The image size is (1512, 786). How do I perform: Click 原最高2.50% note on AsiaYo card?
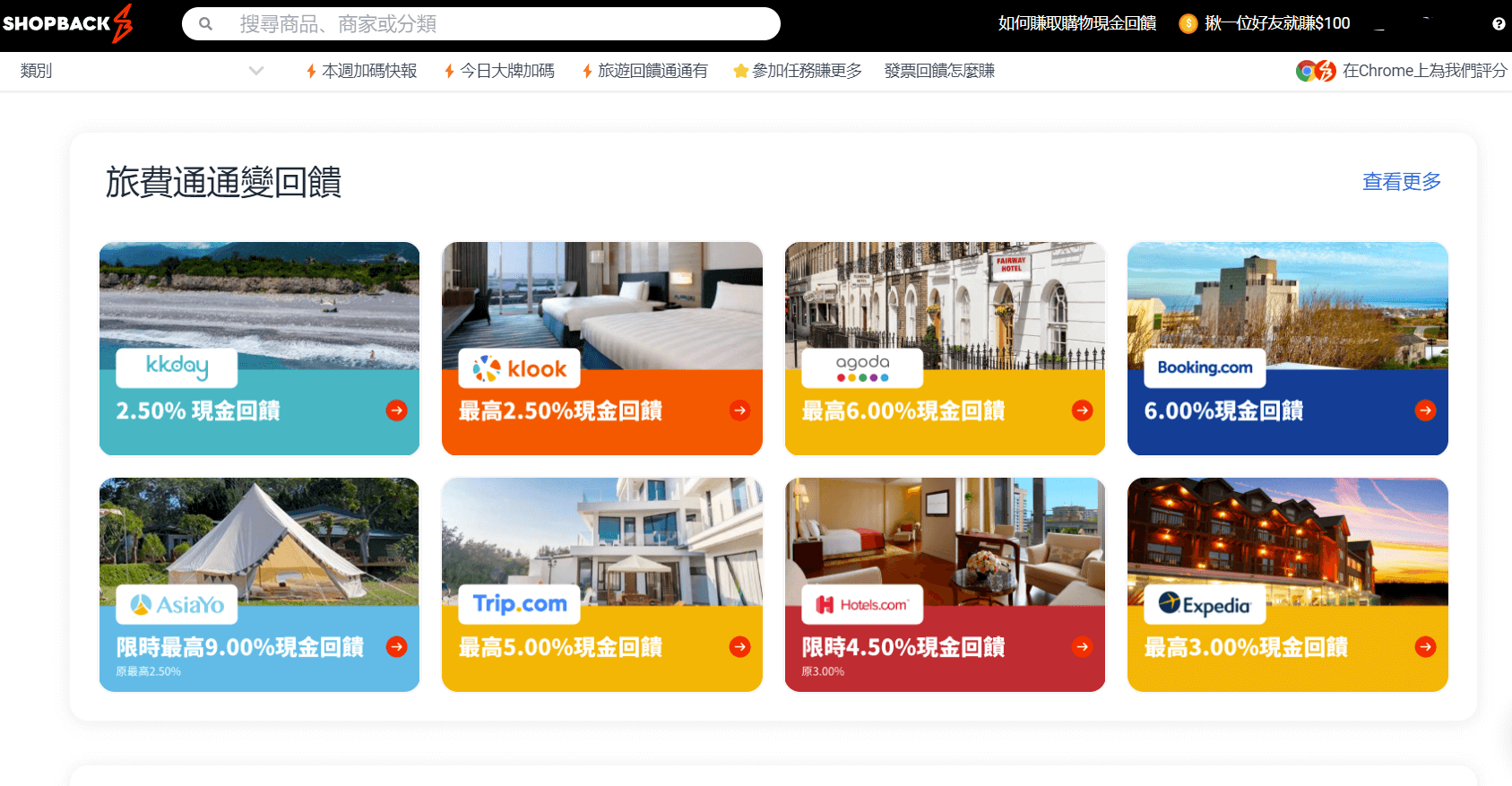tap(148, 671)
